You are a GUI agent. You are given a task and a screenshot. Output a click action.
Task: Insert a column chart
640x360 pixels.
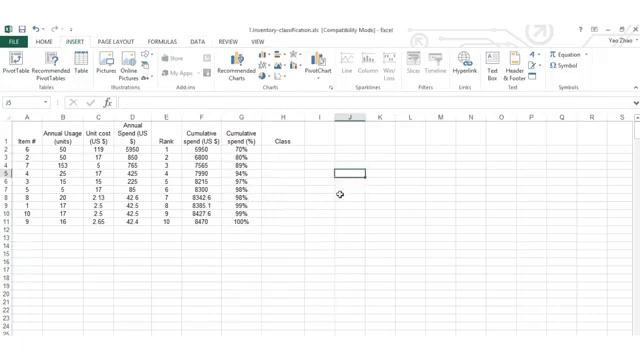coord(262,54)
